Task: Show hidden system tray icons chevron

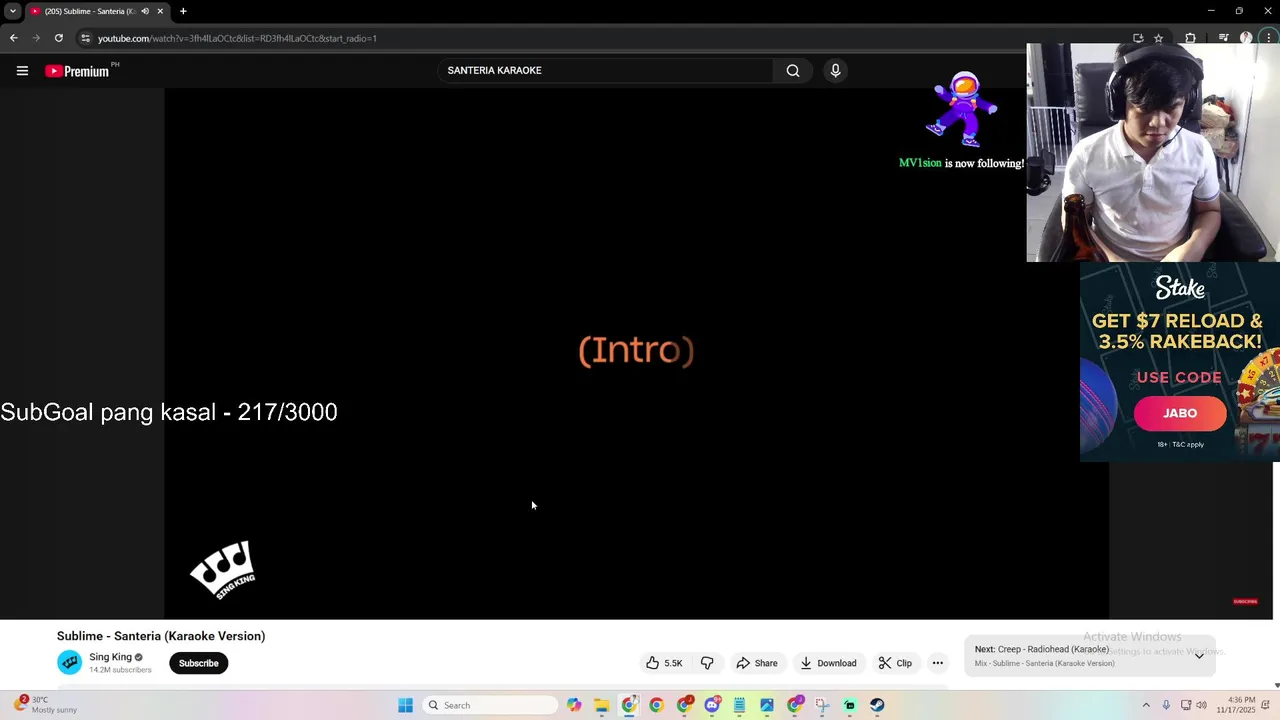Action: pos(1146,705)
